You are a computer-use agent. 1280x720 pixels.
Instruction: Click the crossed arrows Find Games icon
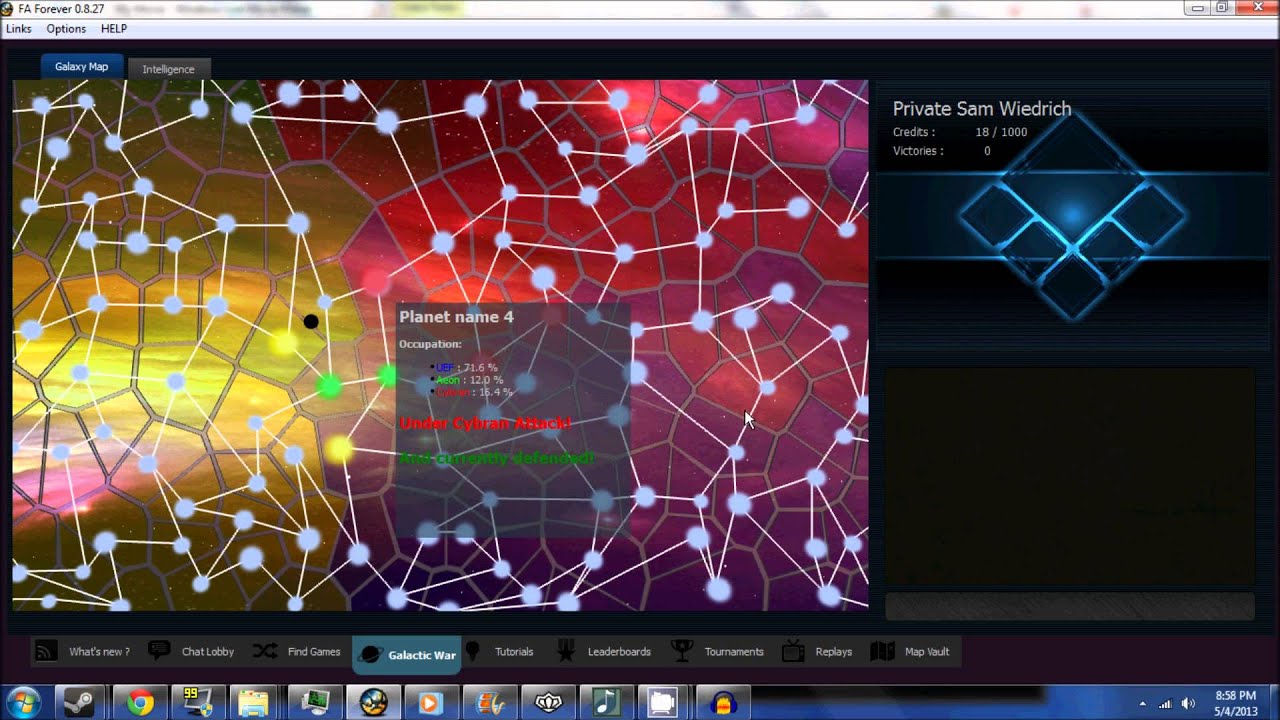pyautogui.click(x=265, y=652)
